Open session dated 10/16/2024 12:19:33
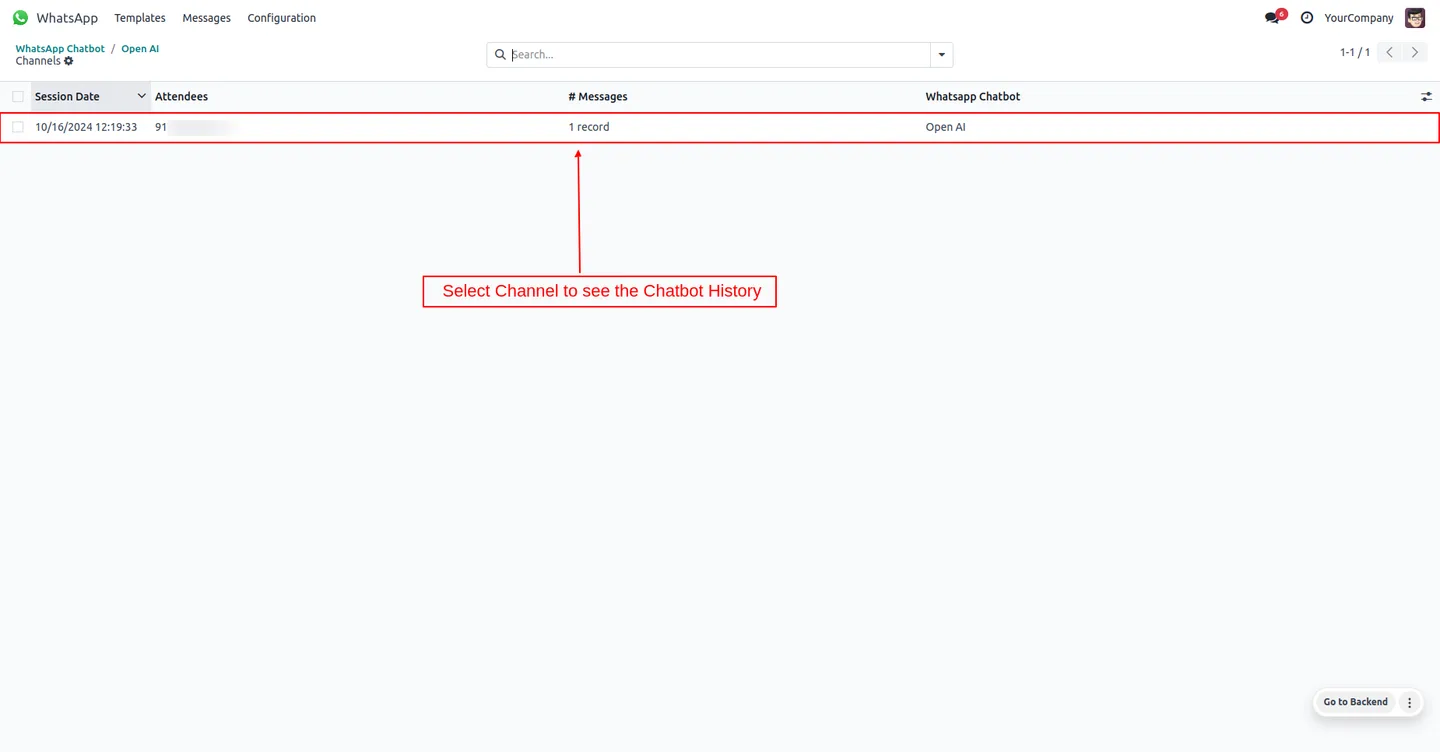Image resolution: width=1440 pixels, height=752 pixels. point(86,127)
